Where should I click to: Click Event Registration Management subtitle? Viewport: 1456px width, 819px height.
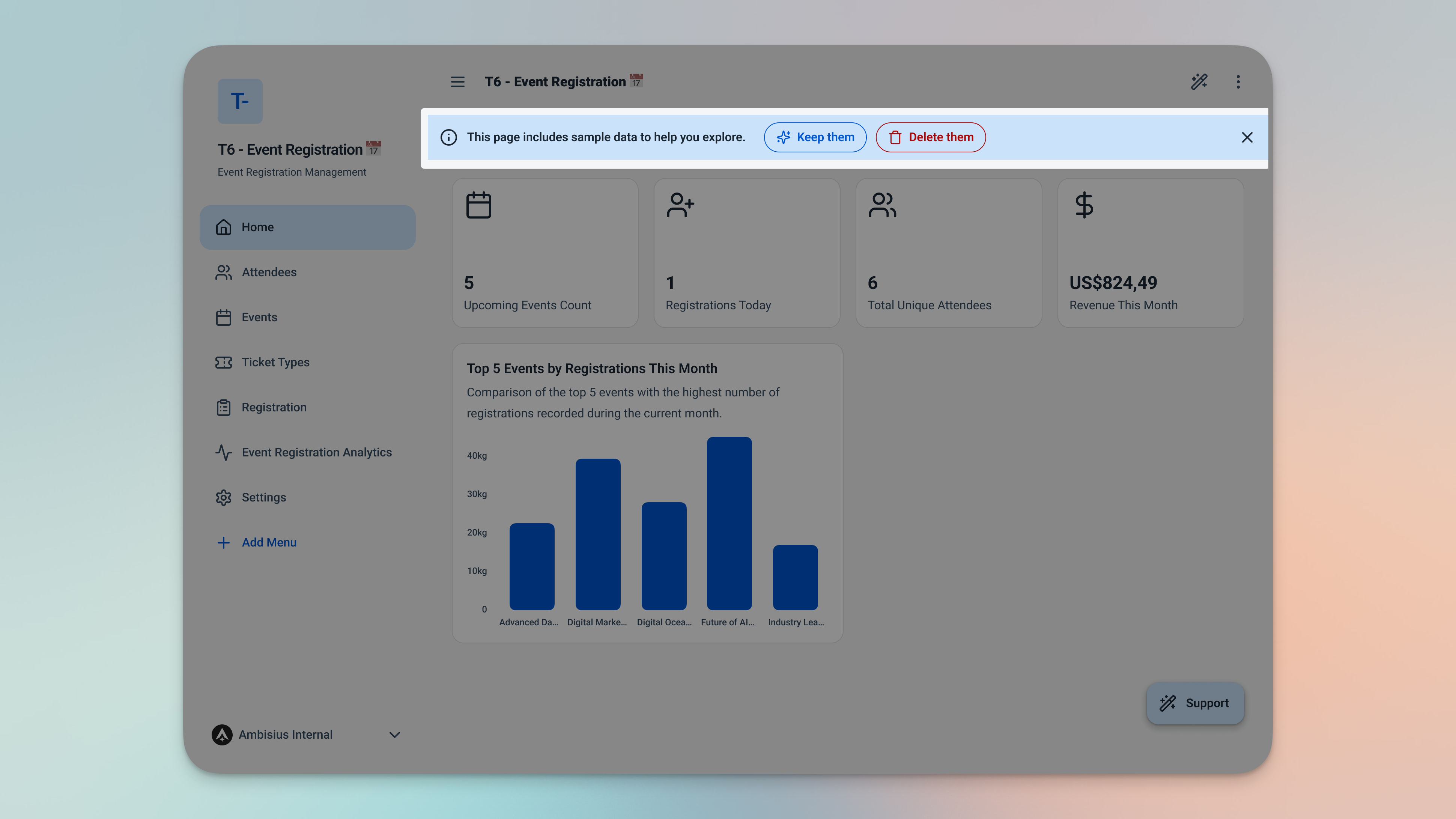292,172
